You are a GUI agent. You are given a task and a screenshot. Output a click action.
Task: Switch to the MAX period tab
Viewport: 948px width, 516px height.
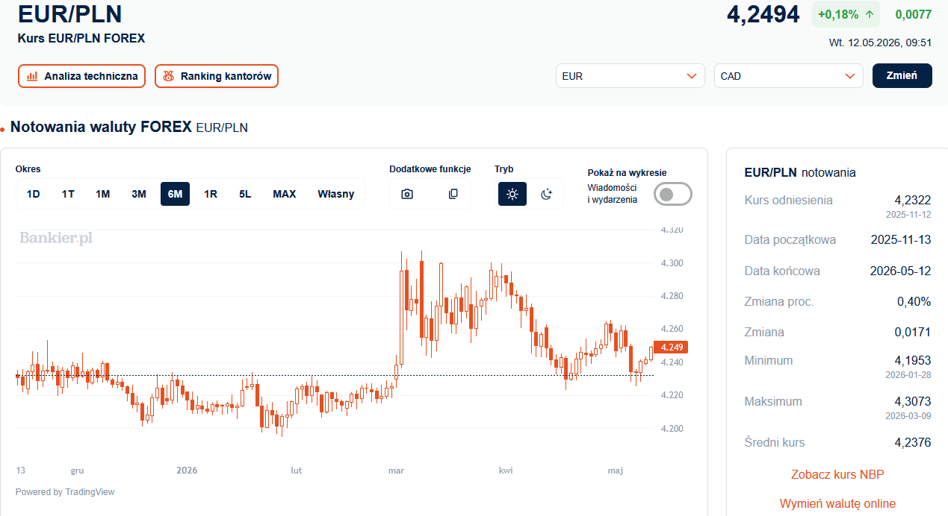pos(284,194)
